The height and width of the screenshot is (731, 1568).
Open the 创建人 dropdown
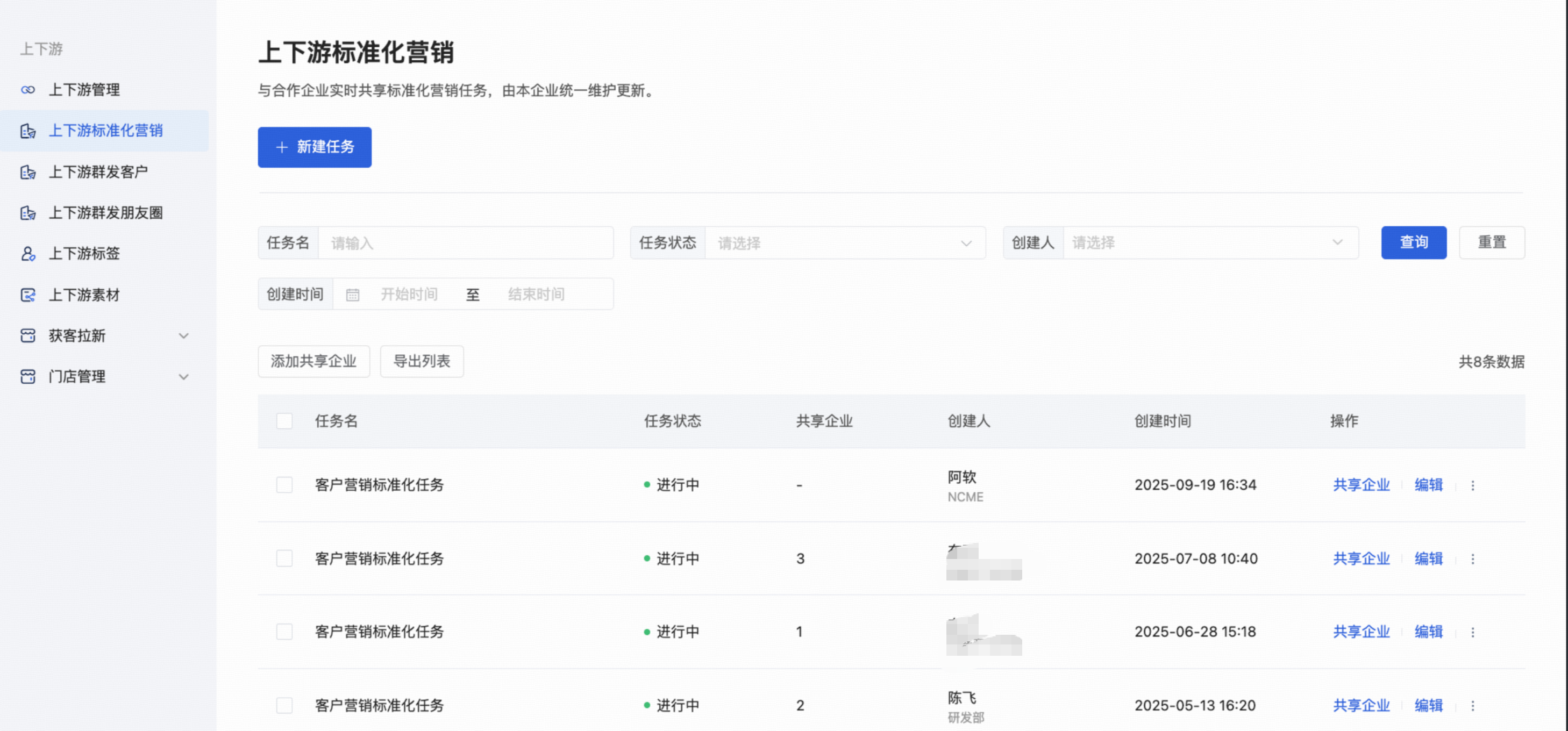tap(1211, 243)
